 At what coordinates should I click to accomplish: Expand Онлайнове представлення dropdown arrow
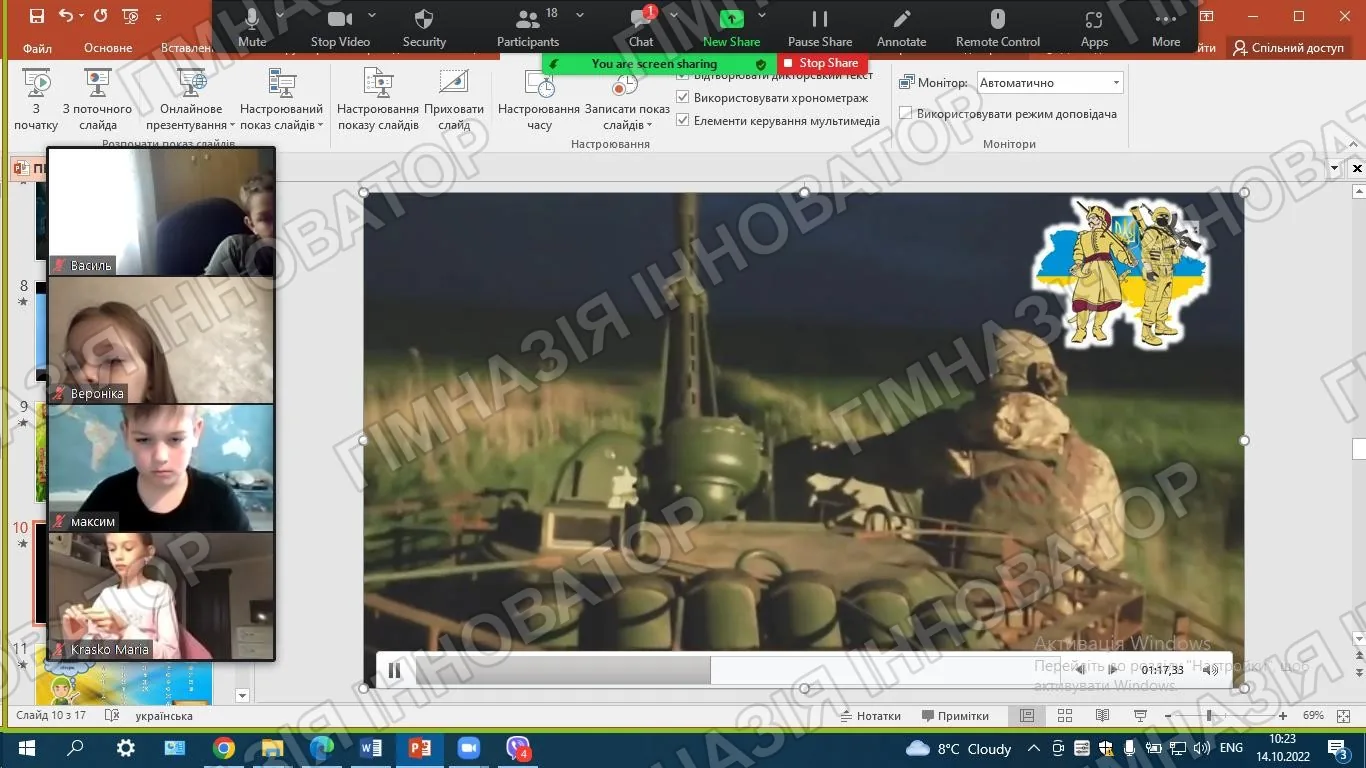[232, 126]
